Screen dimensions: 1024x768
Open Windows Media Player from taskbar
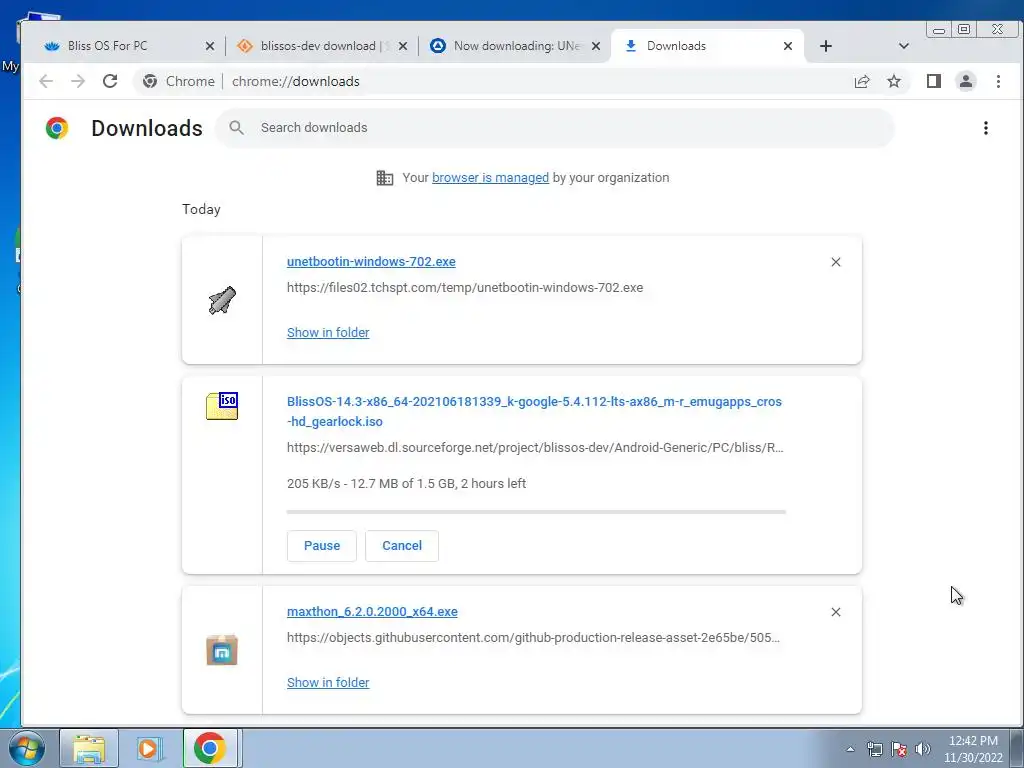point(150,748)
